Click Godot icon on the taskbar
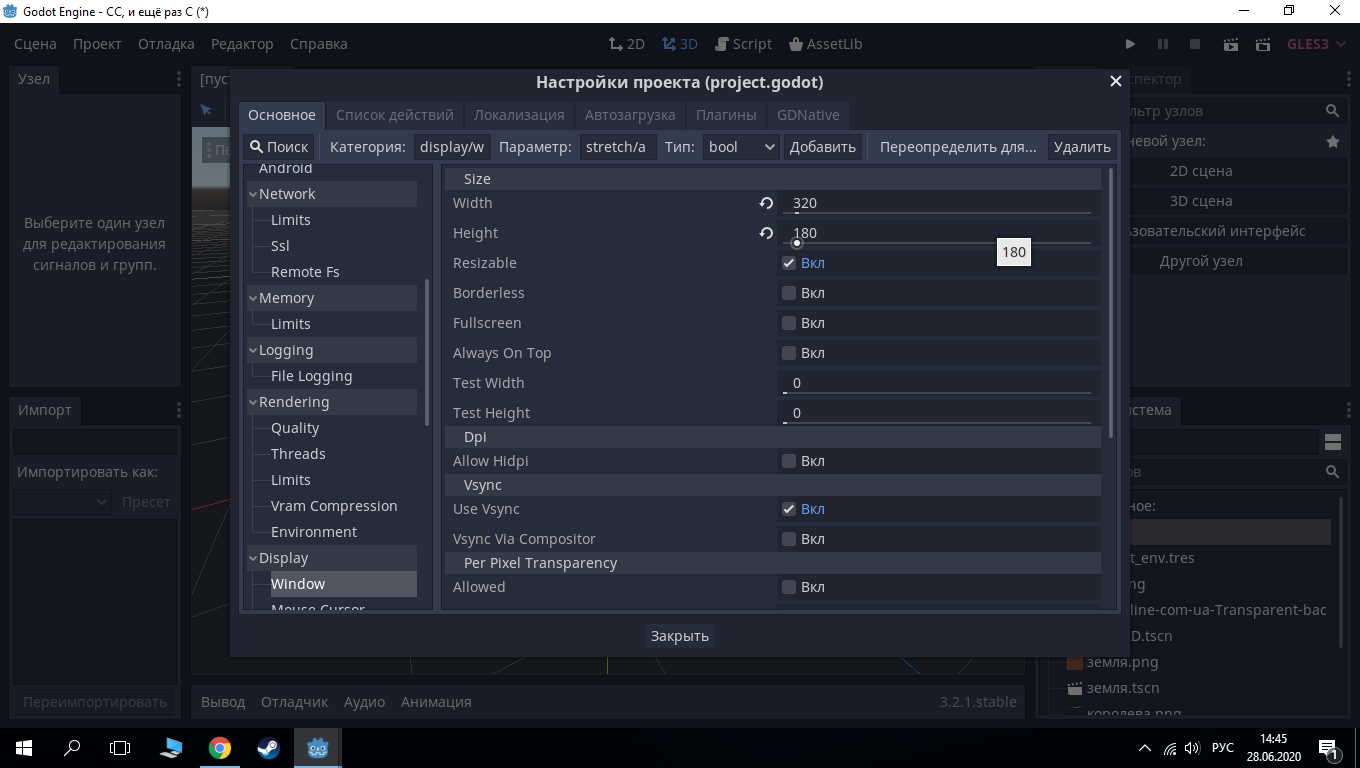The height and width of the screenshot is (768, 1360). point(317,747)
